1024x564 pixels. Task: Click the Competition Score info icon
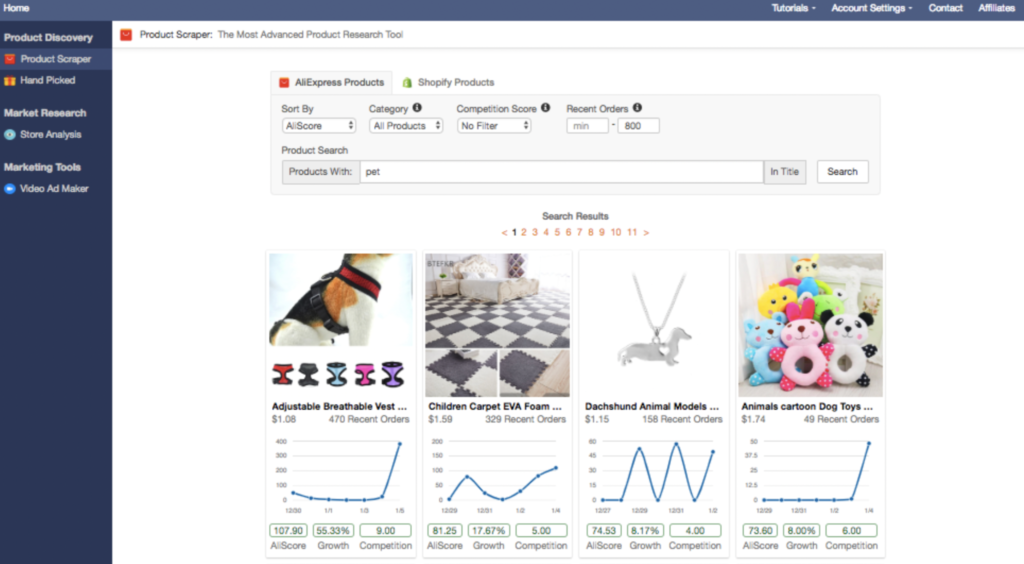[x=545, y=108]
